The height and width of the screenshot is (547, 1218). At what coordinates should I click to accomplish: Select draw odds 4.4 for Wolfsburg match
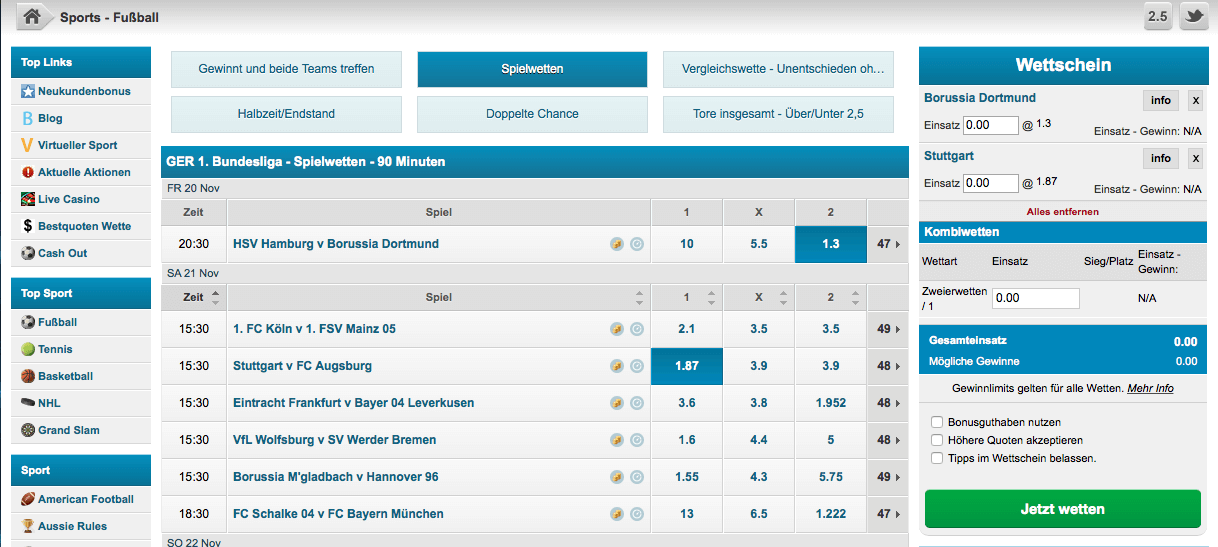[x=759, y=440]
